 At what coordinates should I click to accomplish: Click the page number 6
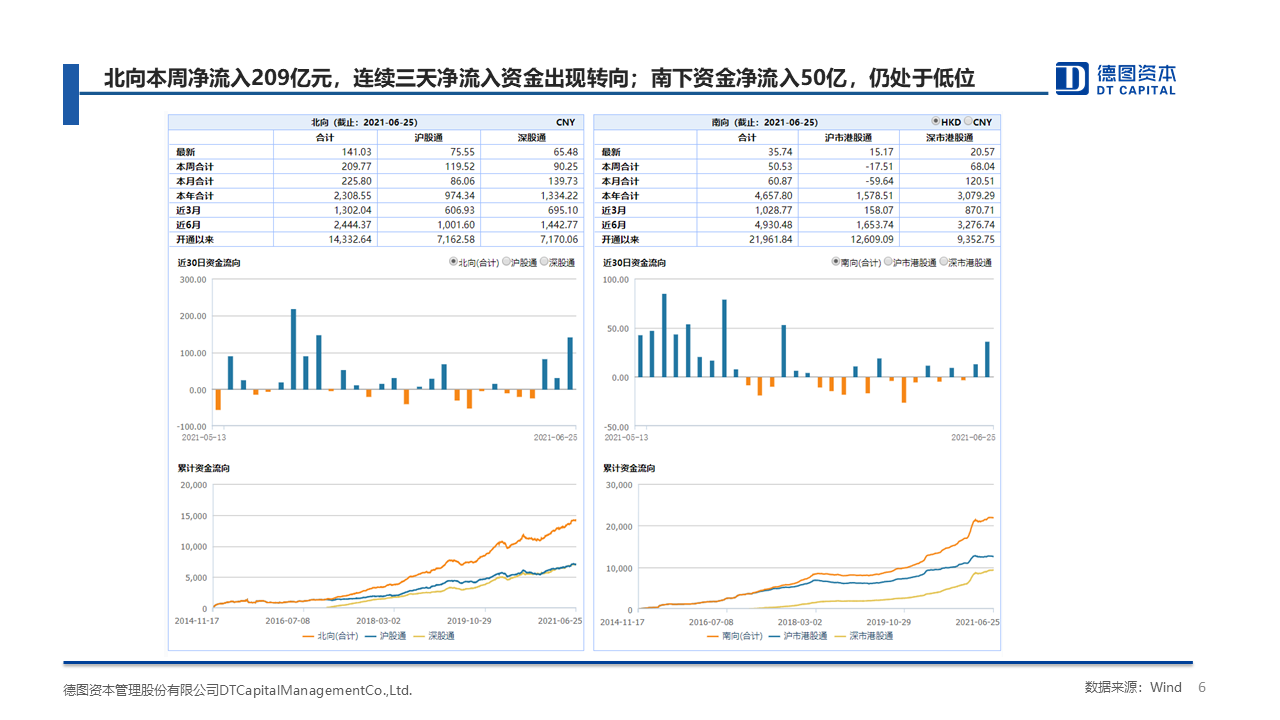1202,688
